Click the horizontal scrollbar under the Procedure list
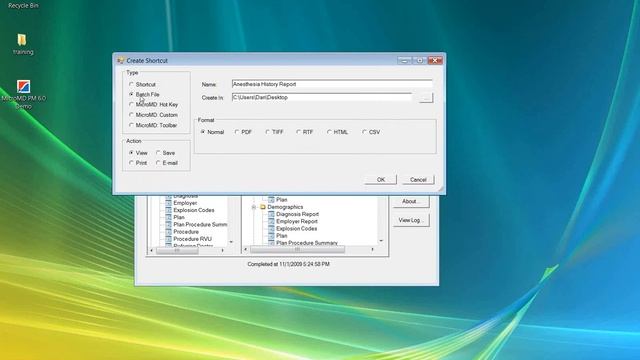 [187, 250]
